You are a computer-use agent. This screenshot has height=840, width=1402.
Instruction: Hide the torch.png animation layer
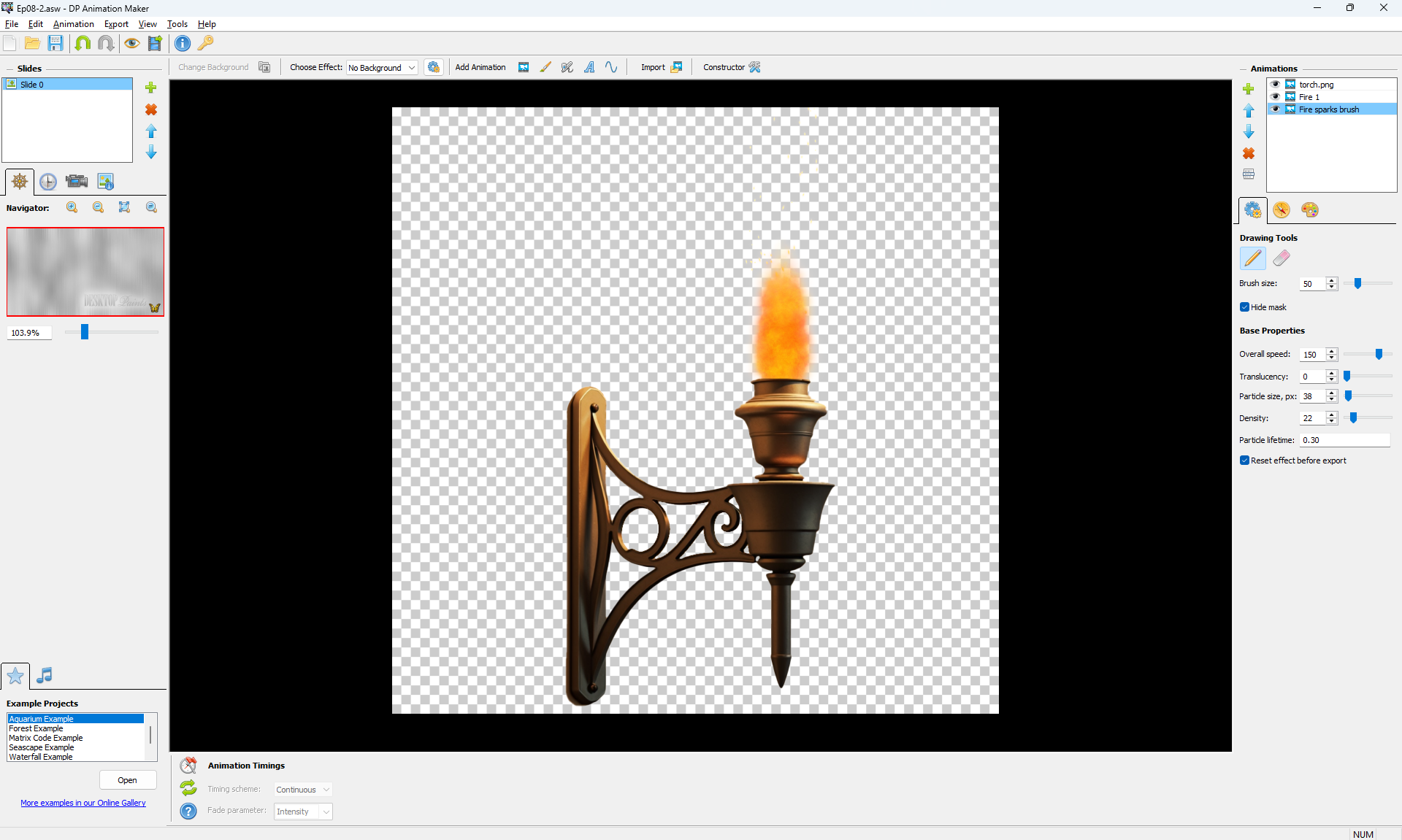tap(1275, 84)
